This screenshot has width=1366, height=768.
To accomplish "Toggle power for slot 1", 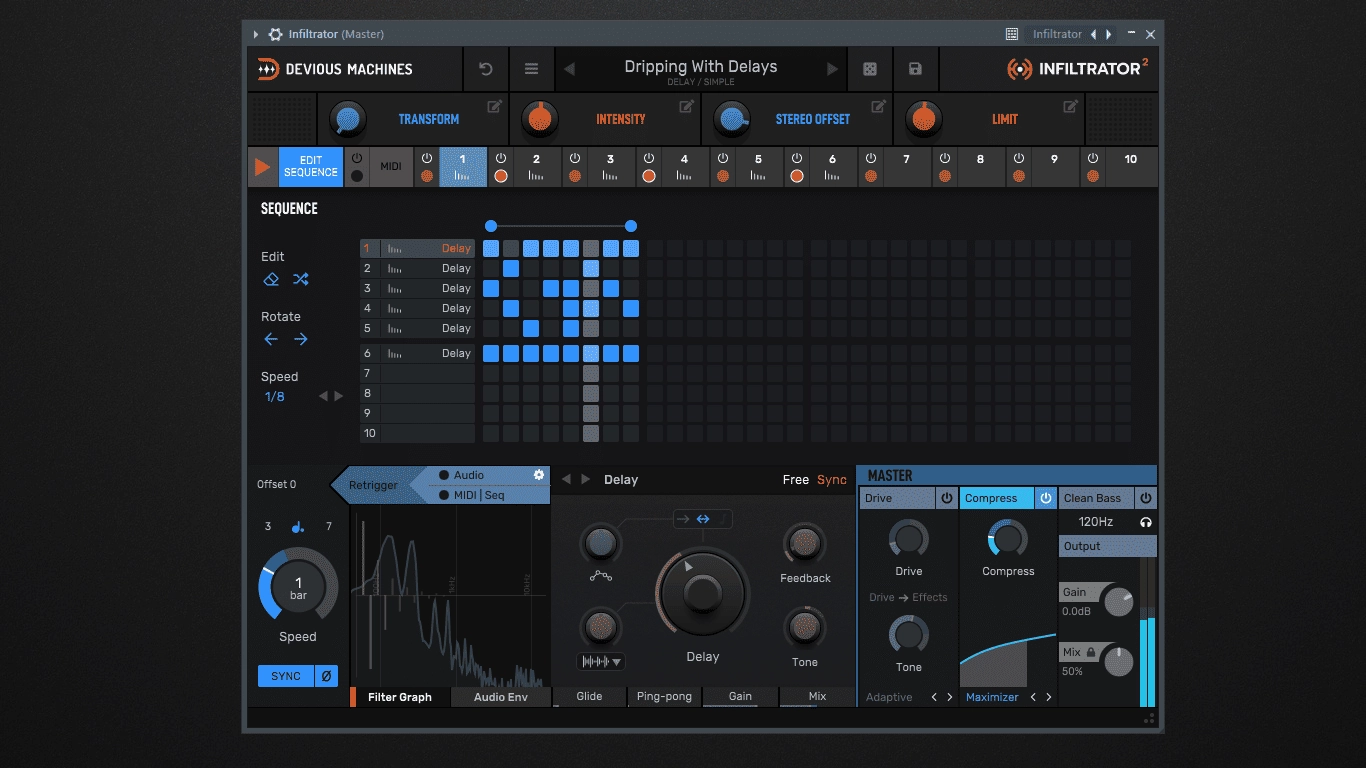I will (427, 158).
